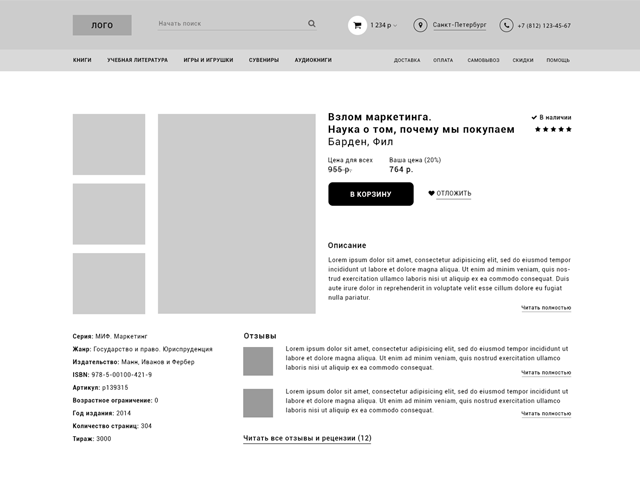Click the Описание heading
The image size is (640, 480).
347,245
